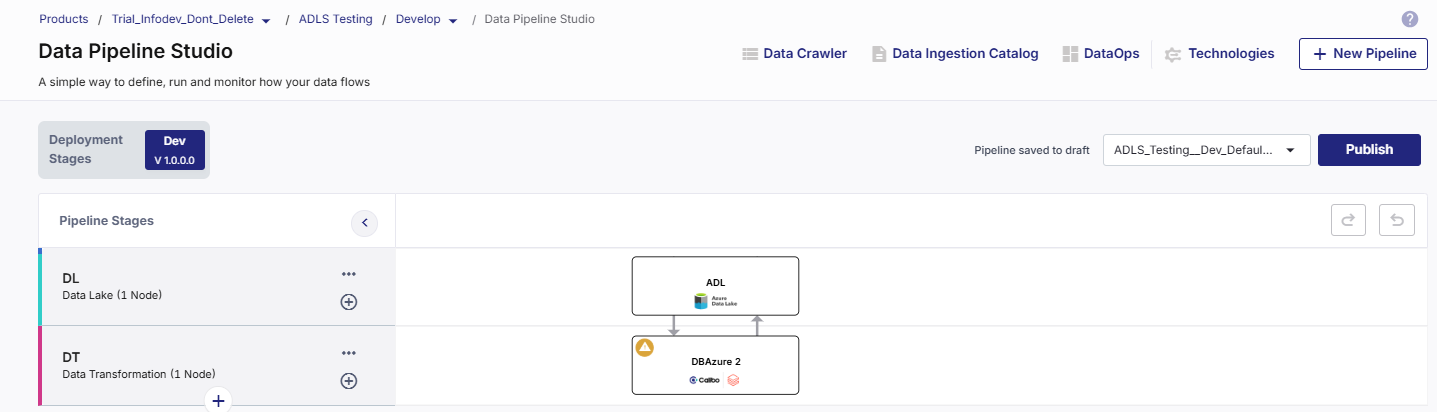Go to Products breadcrumb
This screenshot has width=1437, height=412.
point(64,19)
